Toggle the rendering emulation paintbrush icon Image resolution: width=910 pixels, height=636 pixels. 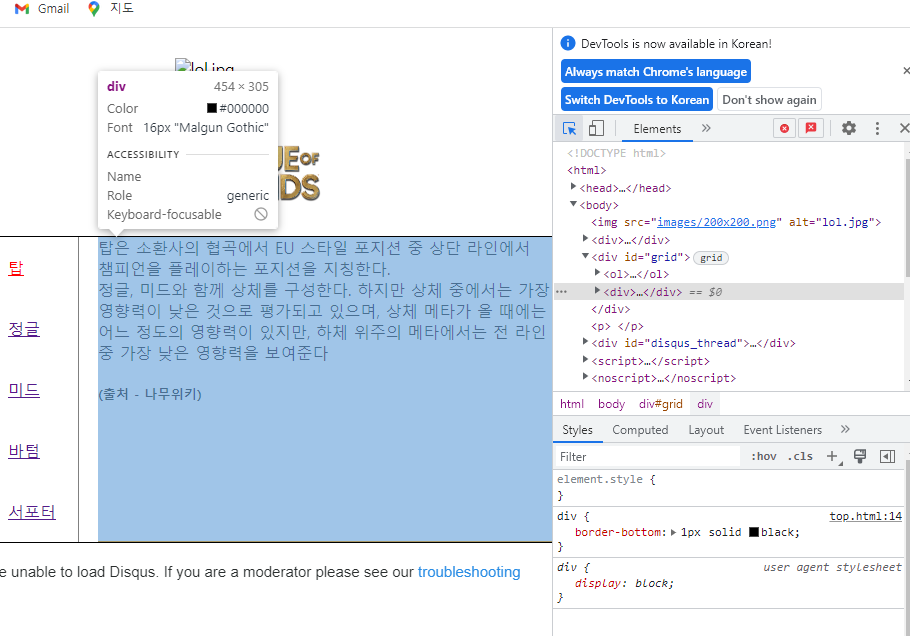coord(860,457)
